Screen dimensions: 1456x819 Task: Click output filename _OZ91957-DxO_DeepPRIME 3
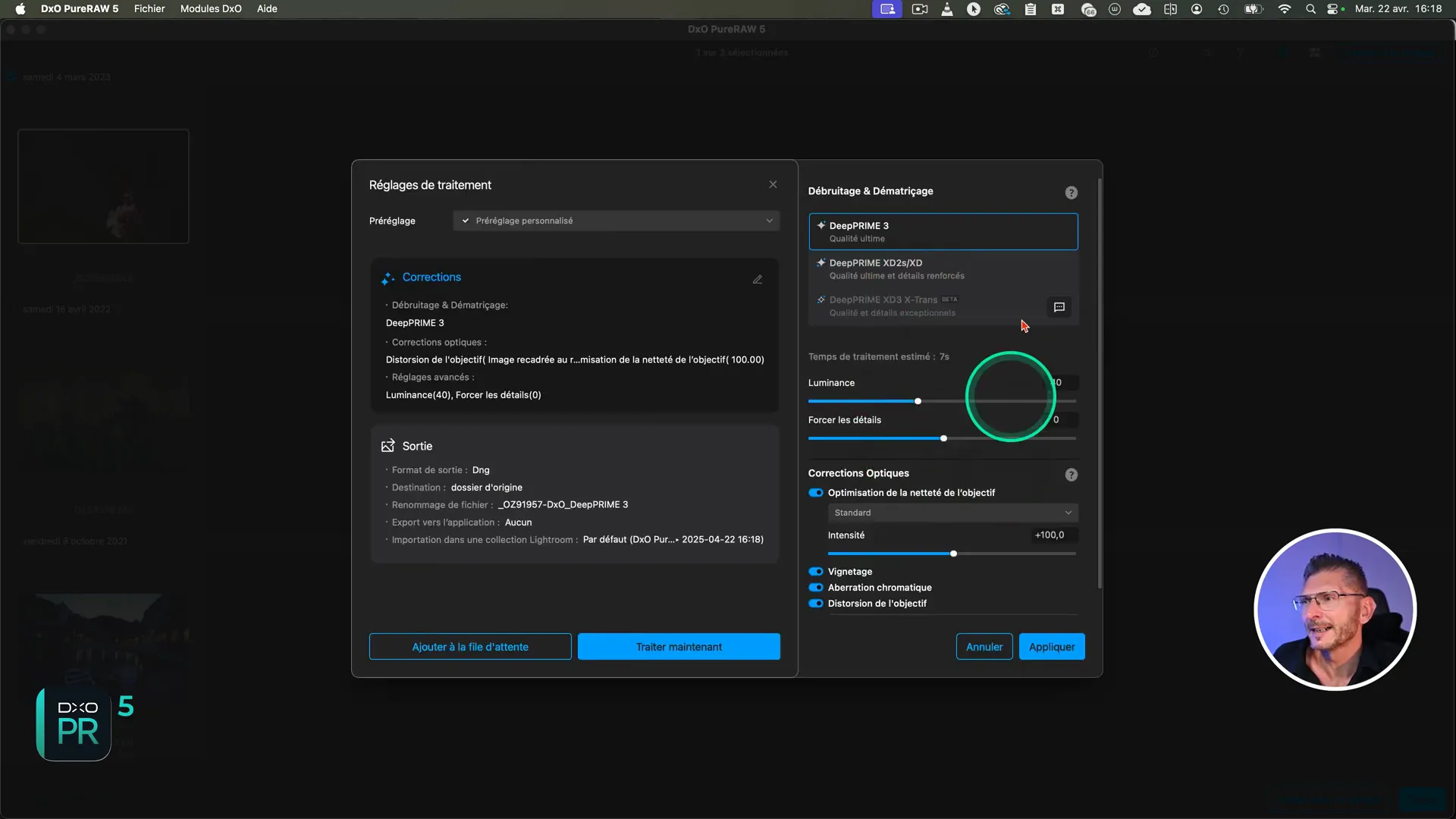[x=563, y=504]
